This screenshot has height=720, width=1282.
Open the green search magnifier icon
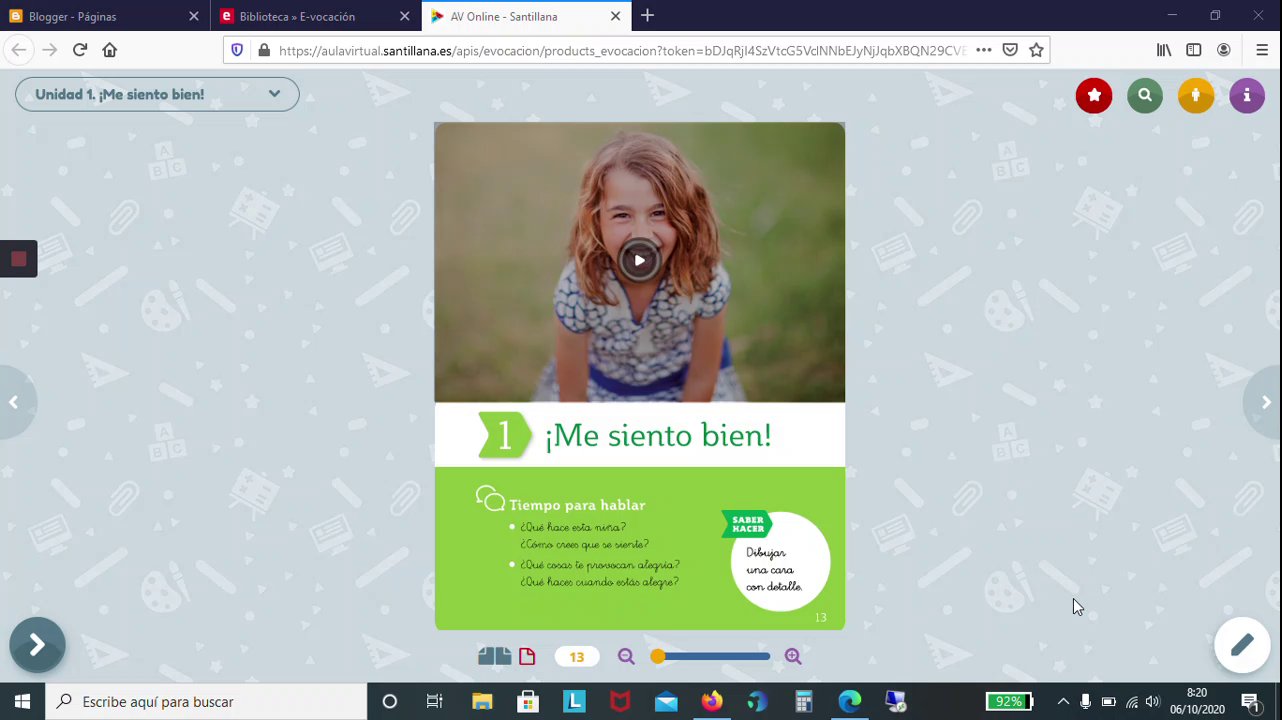point(1145,95)
